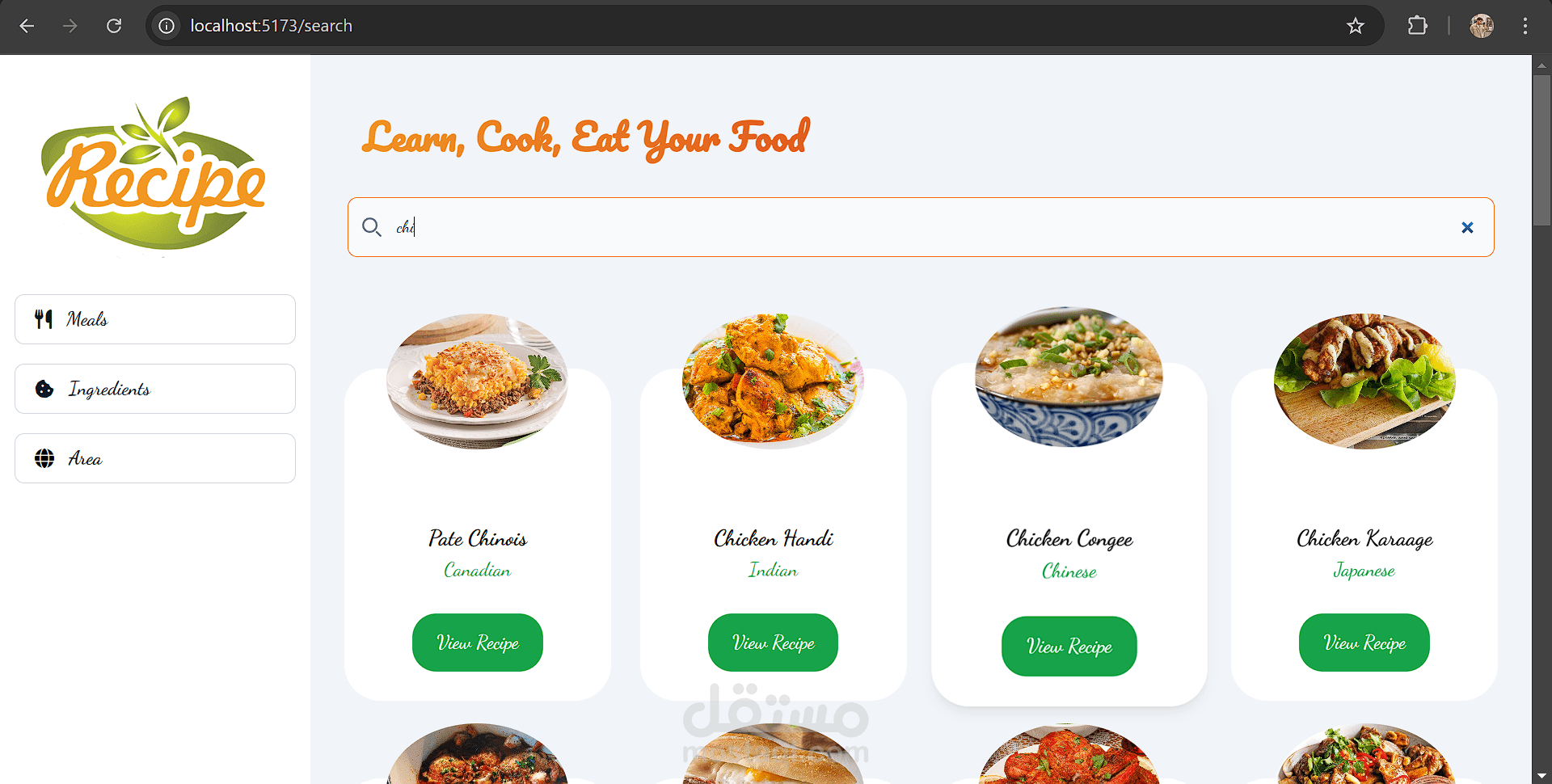Click the Pate Chinois dish image
Viewport: 1552px width, 784px height.
[477, 381]
